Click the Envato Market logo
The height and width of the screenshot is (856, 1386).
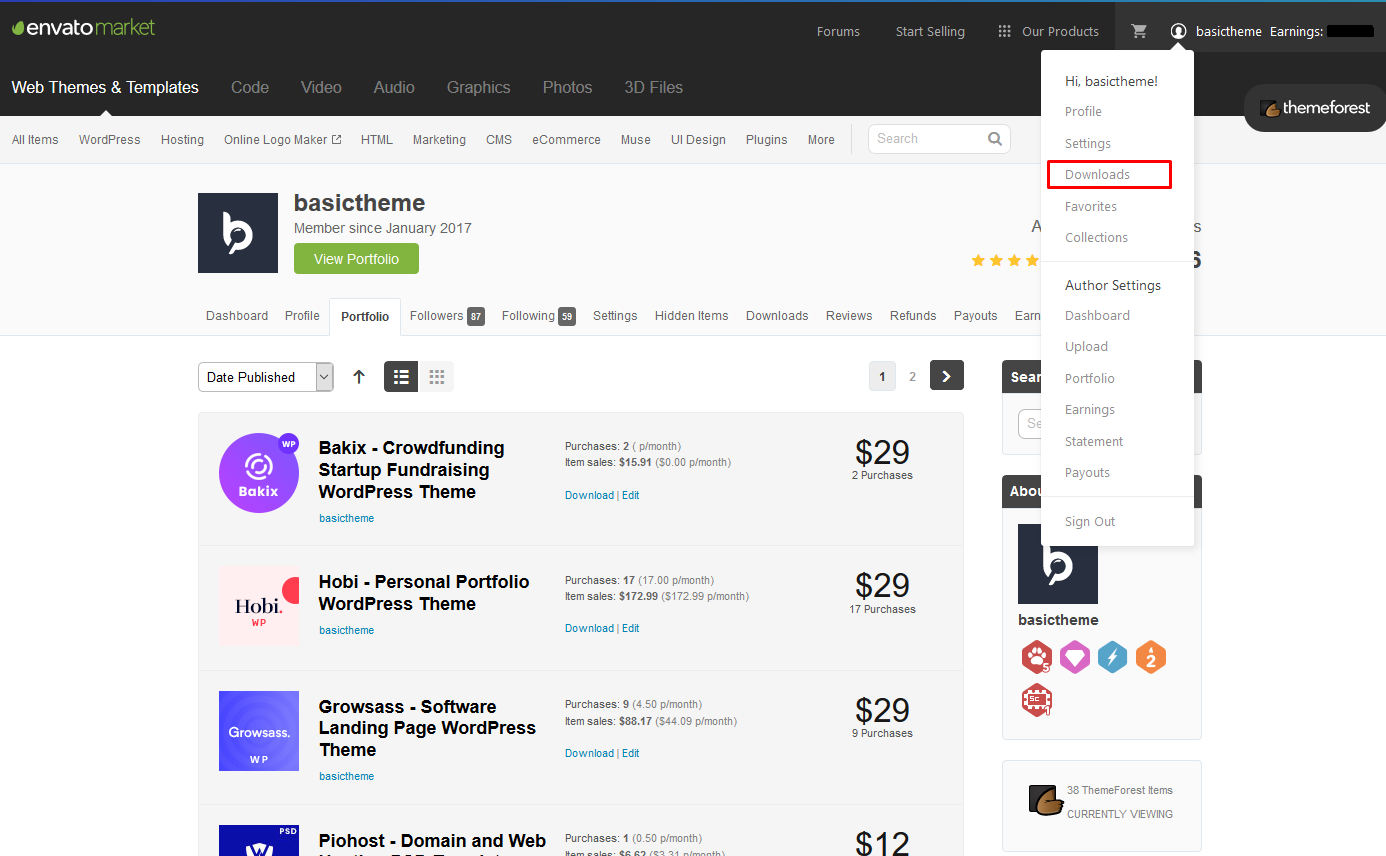84,28
